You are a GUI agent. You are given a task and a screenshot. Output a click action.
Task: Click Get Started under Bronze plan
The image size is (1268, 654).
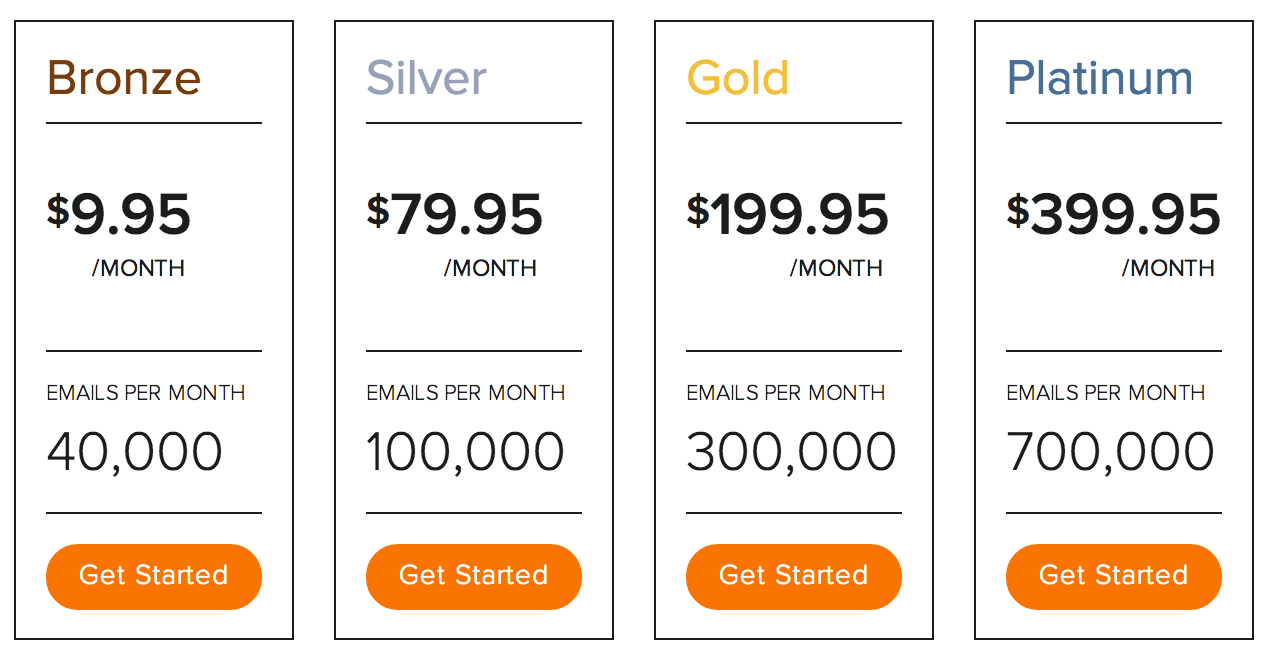click(x=153, y=576)
